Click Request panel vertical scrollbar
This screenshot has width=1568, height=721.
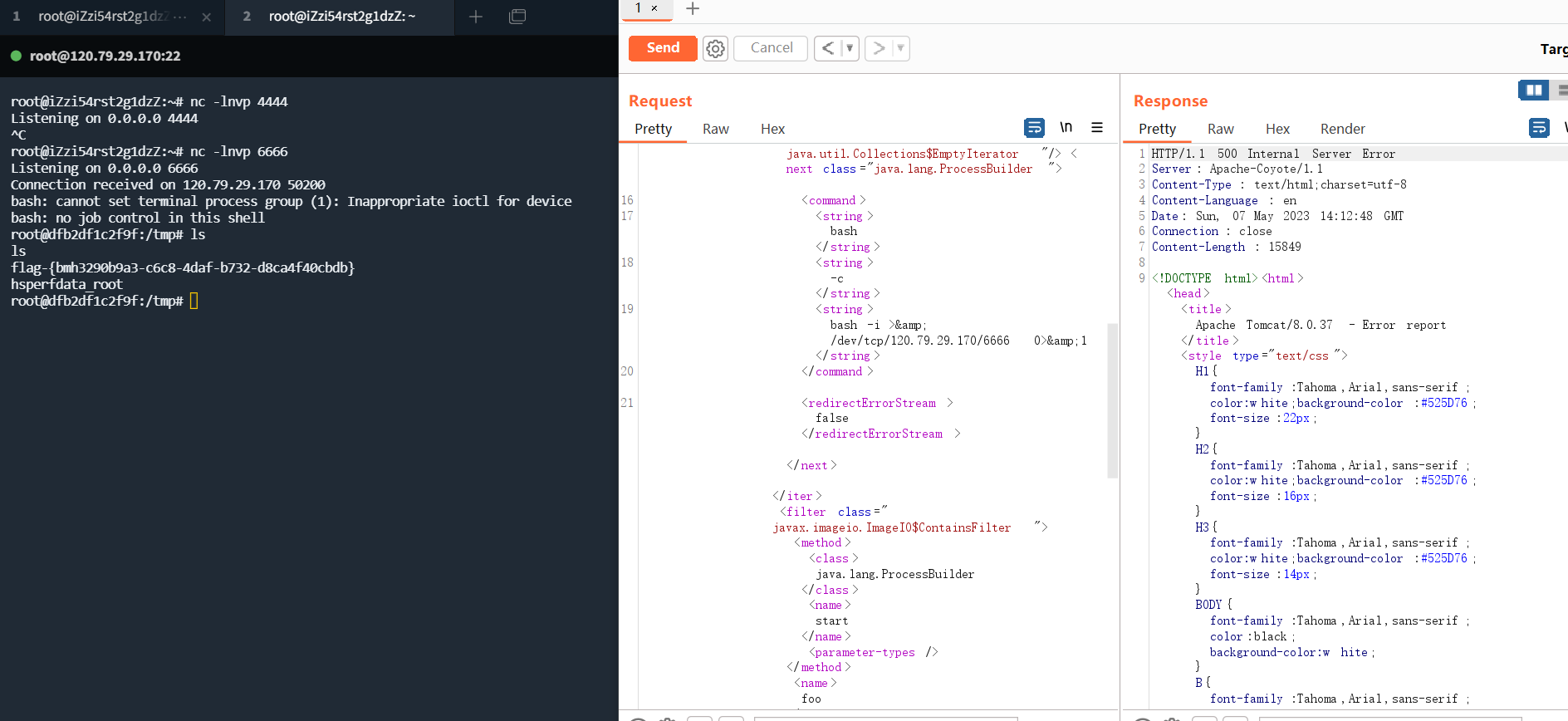pyautogui.click(x=1112, y=401)
